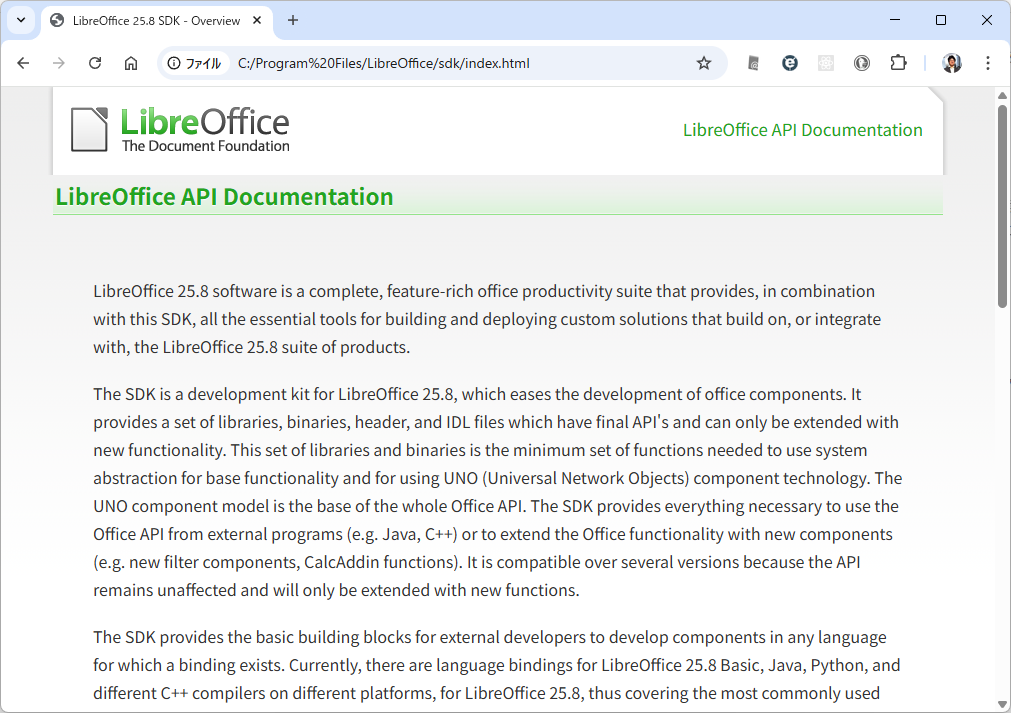Image resolution: width=1011 pixels, height=713 pixels.
Task: Go to the browser home page
Action: [x=131, y=63]
